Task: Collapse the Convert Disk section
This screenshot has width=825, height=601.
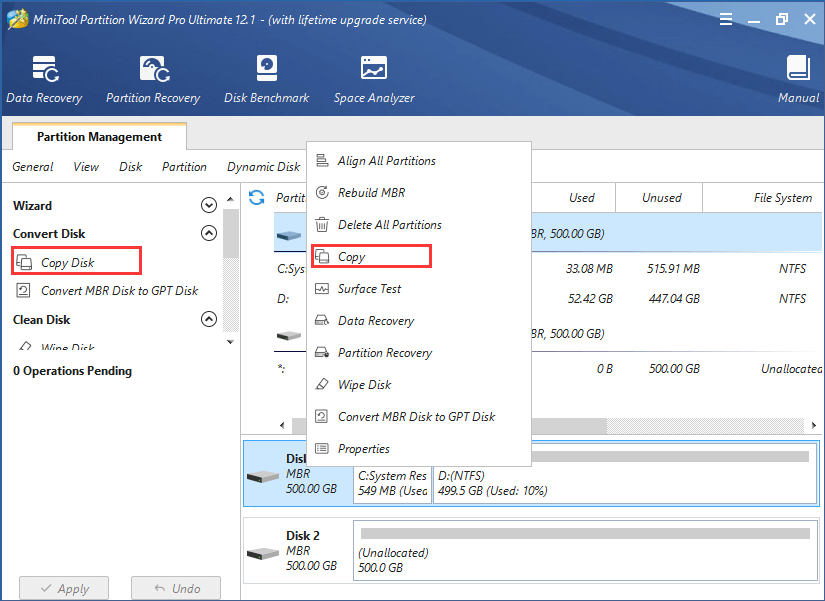Action: coord(209,233)
